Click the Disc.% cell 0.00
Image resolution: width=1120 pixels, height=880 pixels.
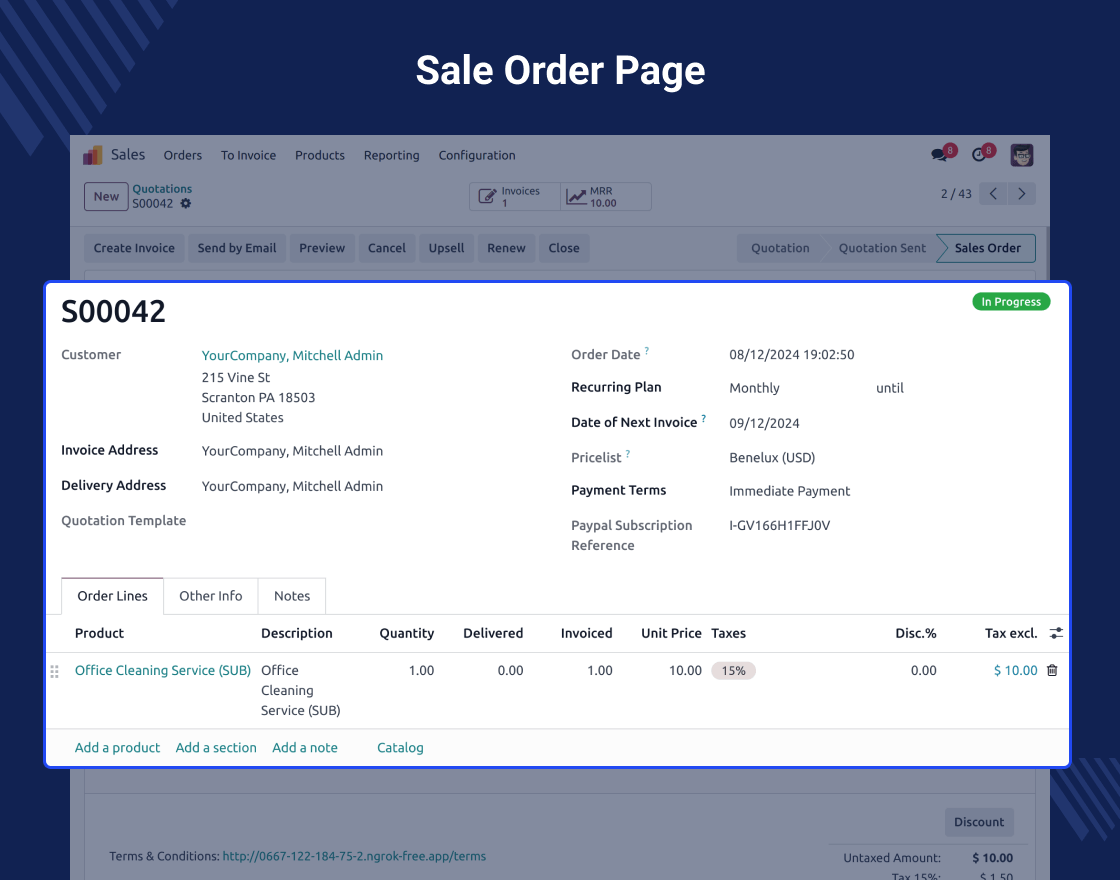click(924, 670)
